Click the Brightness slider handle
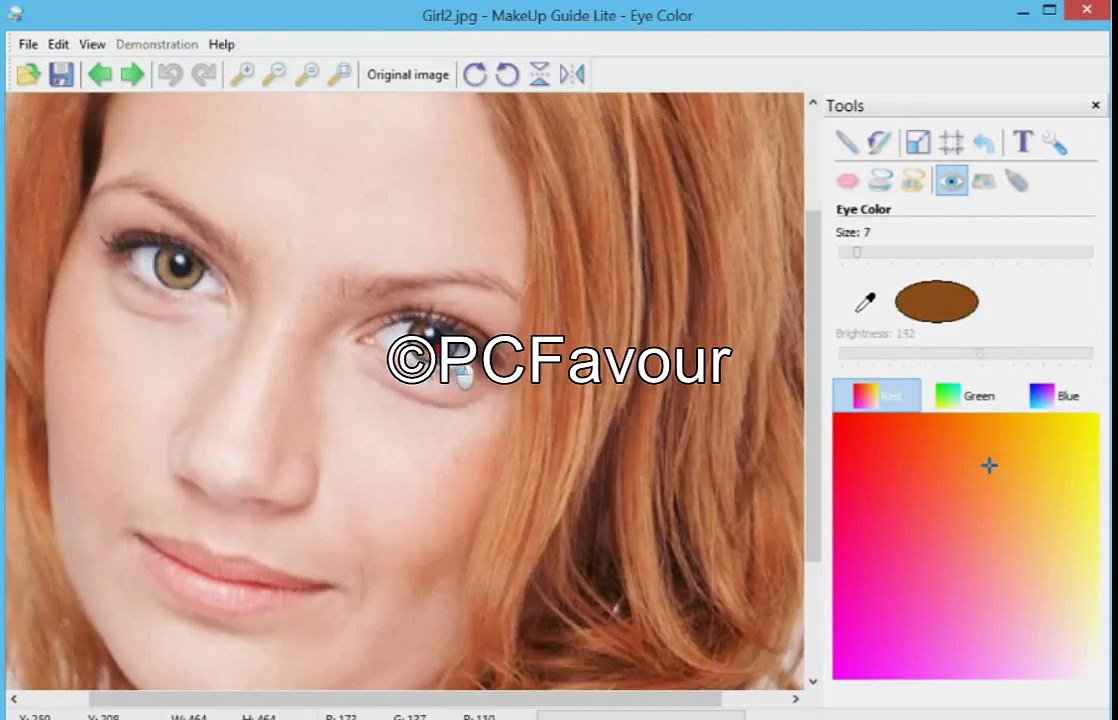This screenshot has height=720, width=1118. 980,353
